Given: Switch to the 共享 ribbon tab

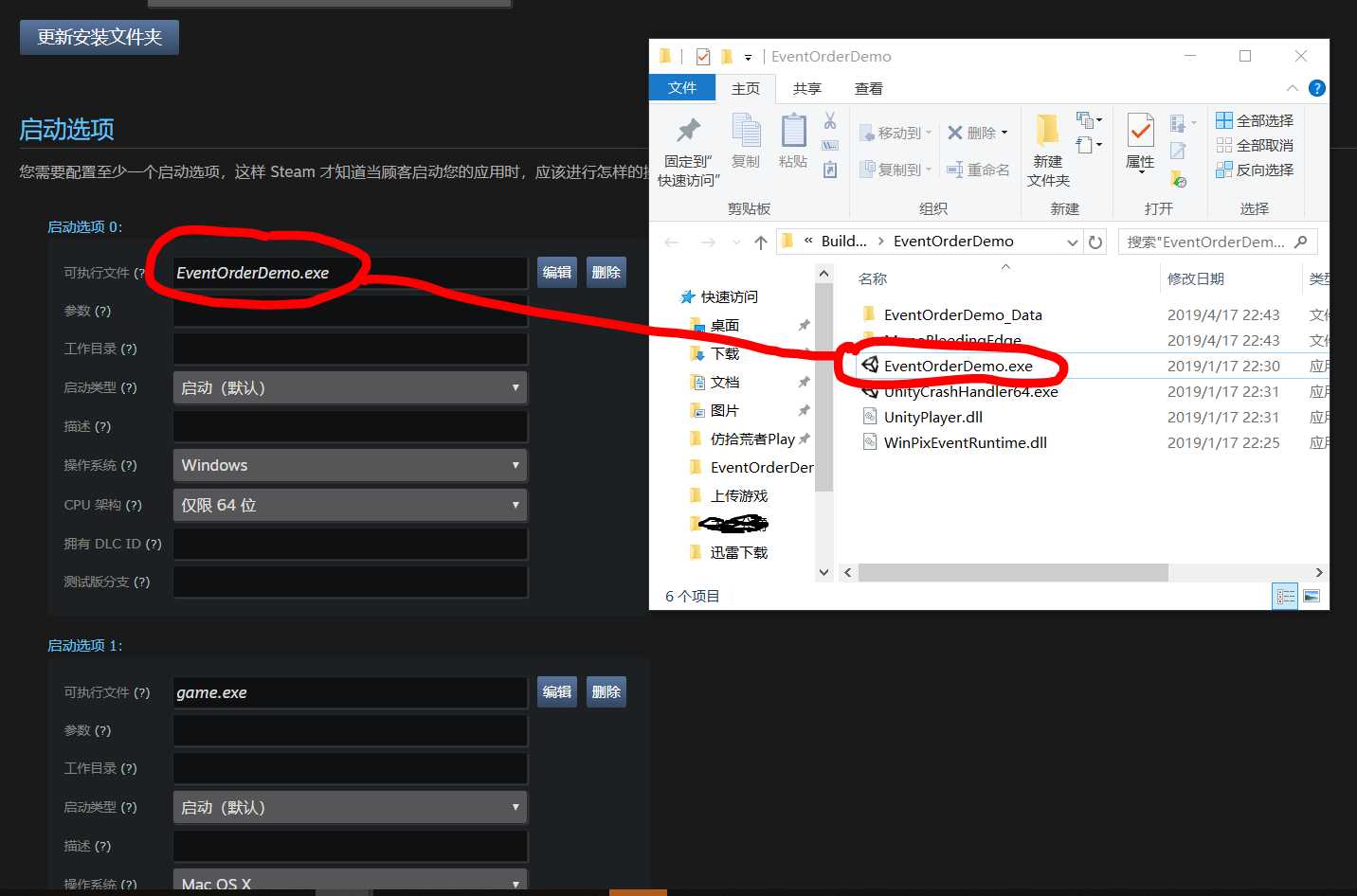Looking at the screenshot, I should pyautogui.click(x=807, y=88).
